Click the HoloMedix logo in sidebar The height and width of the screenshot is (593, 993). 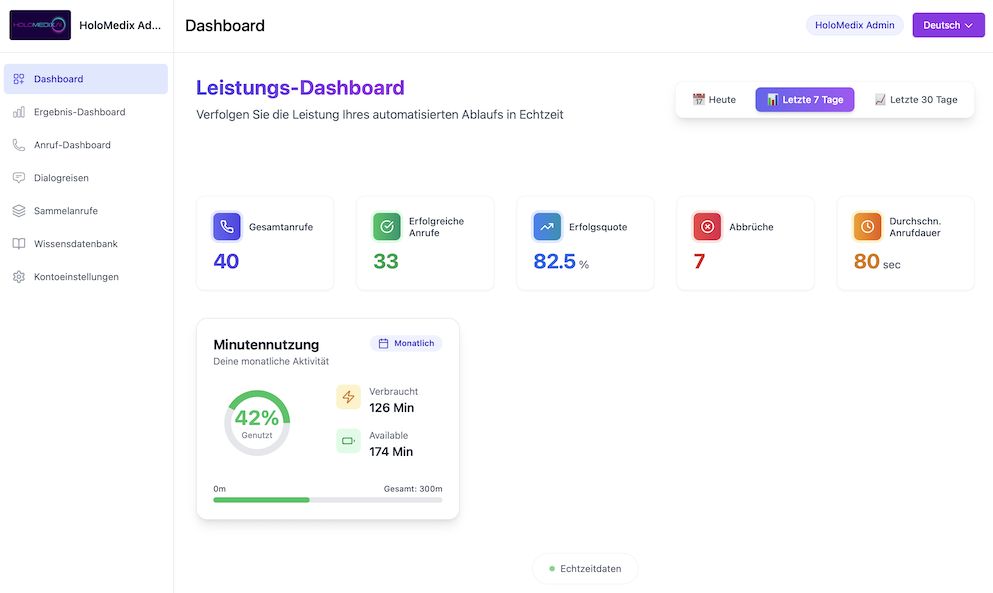point(40,25)
